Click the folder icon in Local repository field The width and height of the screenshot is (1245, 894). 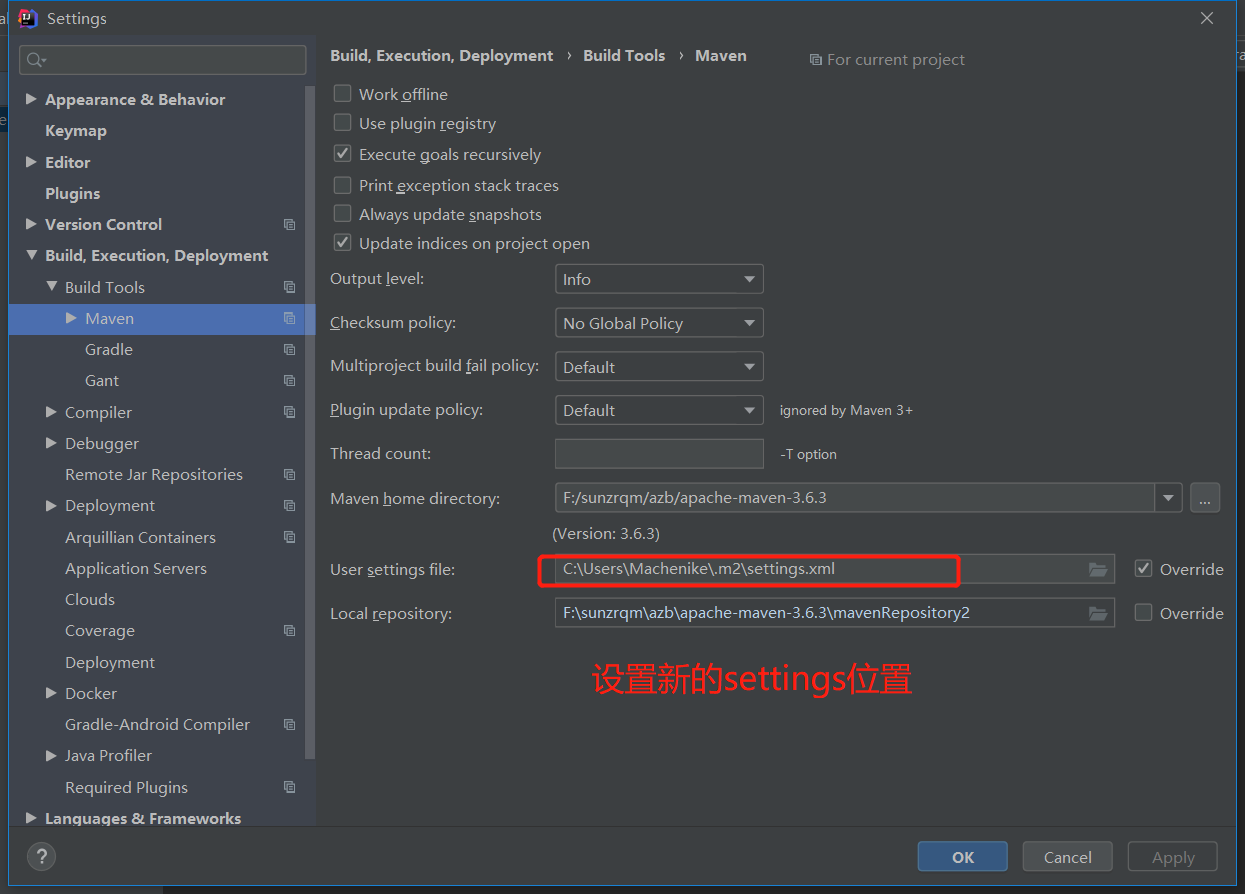[x=1098, y=613]
